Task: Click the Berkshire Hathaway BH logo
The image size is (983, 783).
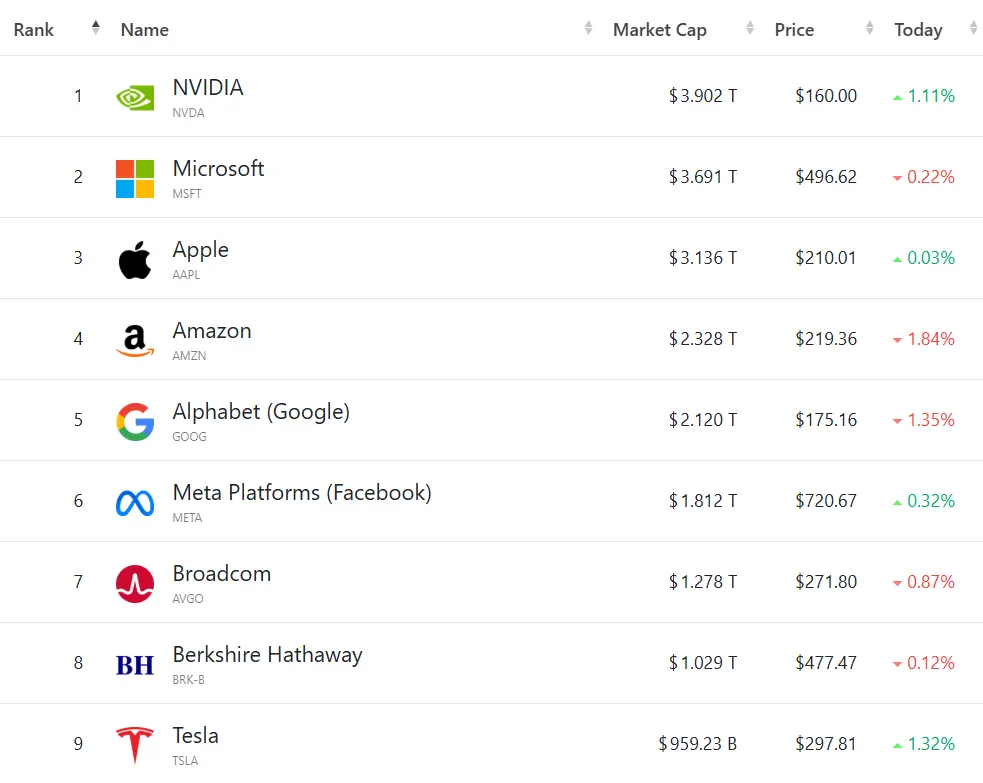Action: pyautogui.click(x=135, y=664)
